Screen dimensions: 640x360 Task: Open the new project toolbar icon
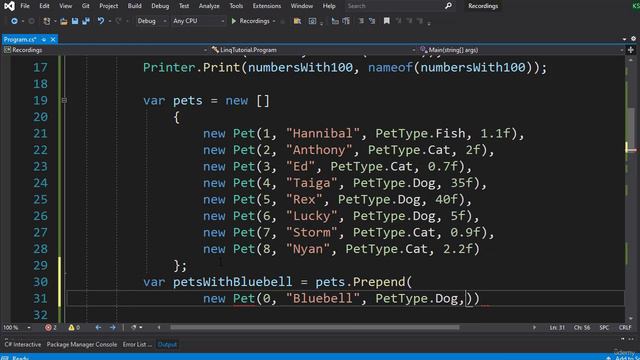[x=47, y=21]
